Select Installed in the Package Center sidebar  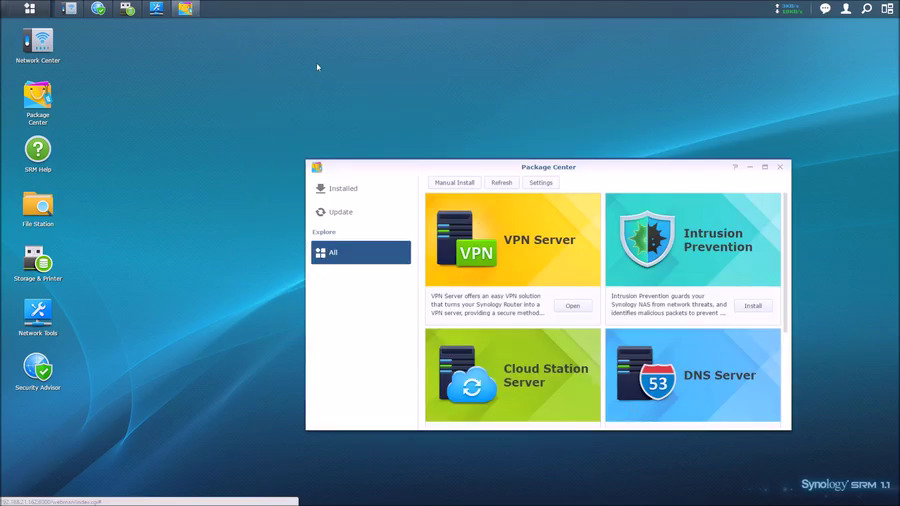click(343, 188)
